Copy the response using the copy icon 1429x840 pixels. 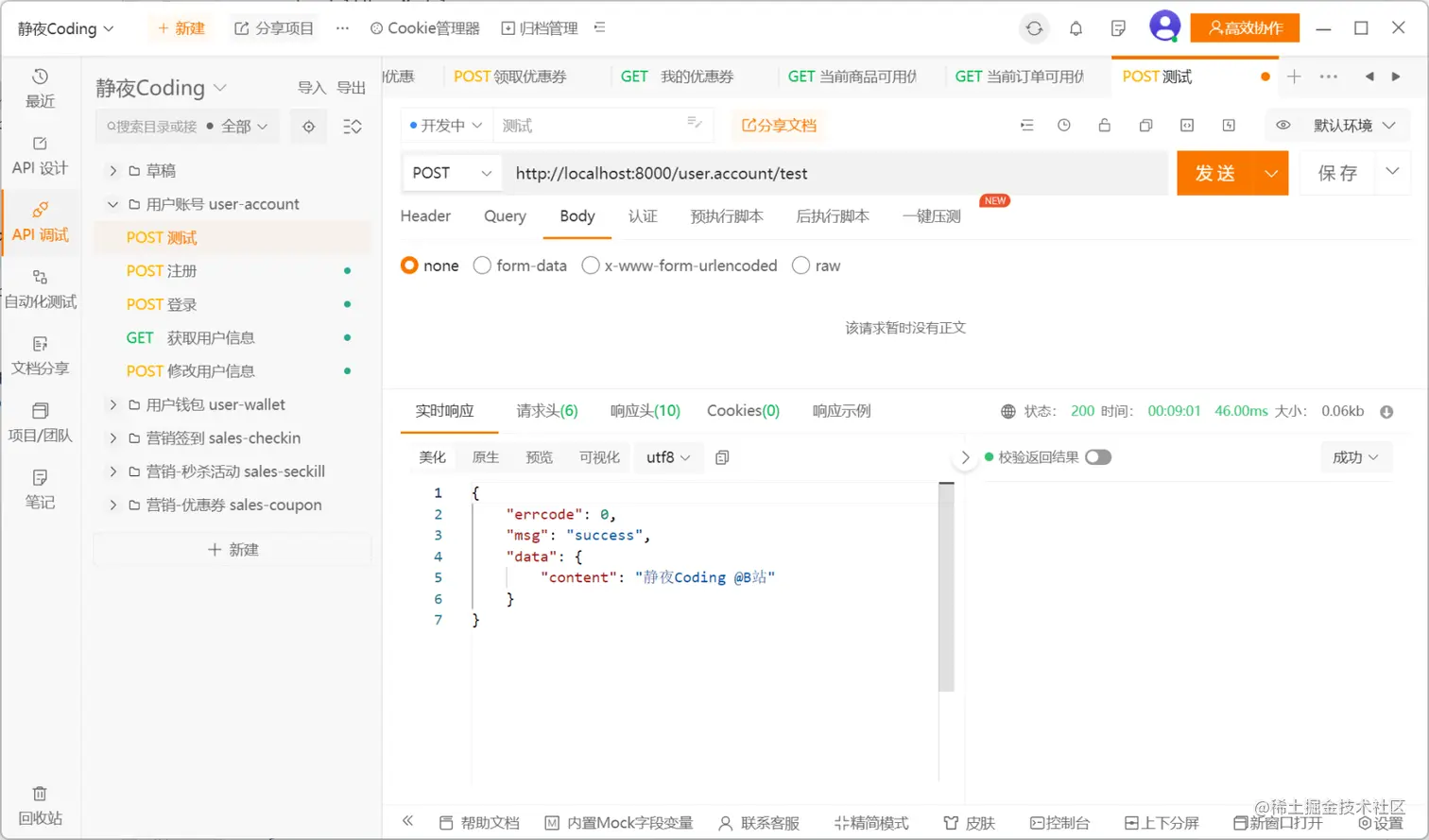coord(722,457)
